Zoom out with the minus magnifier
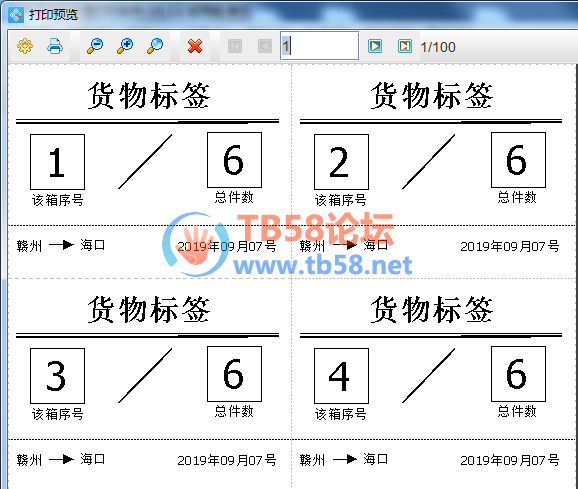 pos(95,46)
